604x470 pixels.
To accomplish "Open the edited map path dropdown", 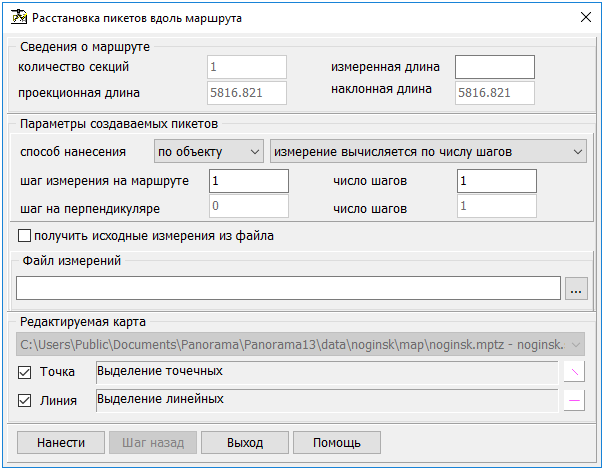I will (301, 345).
